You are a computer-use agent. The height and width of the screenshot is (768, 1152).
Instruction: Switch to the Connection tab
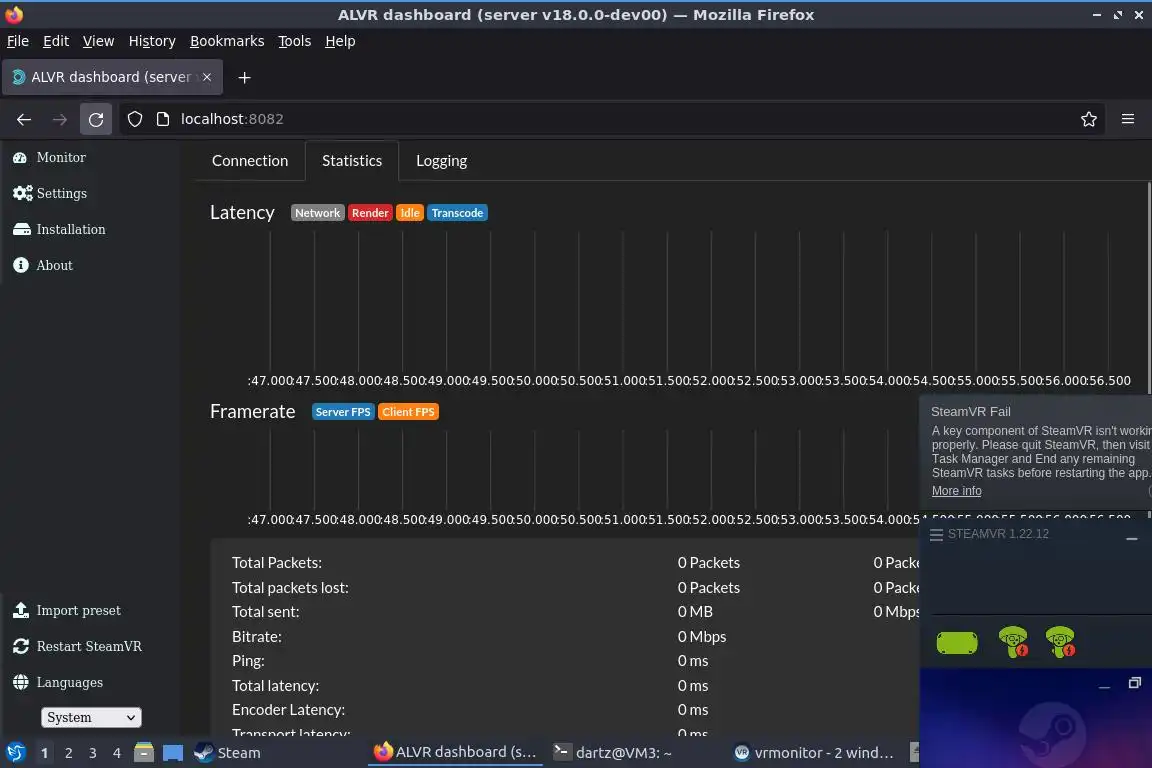coord(250,161)
